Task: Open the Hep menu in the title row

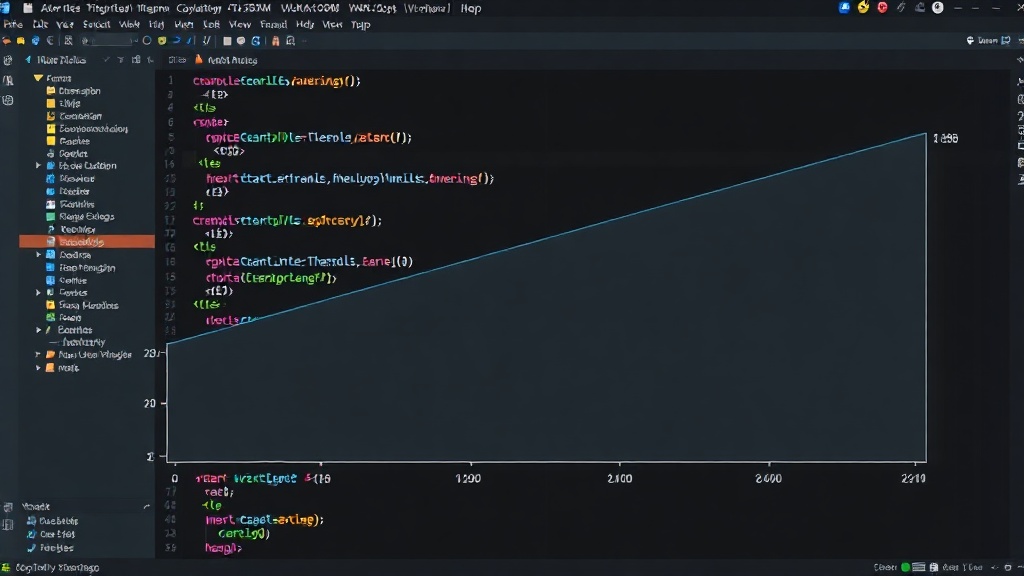Action: coord(471,8)
